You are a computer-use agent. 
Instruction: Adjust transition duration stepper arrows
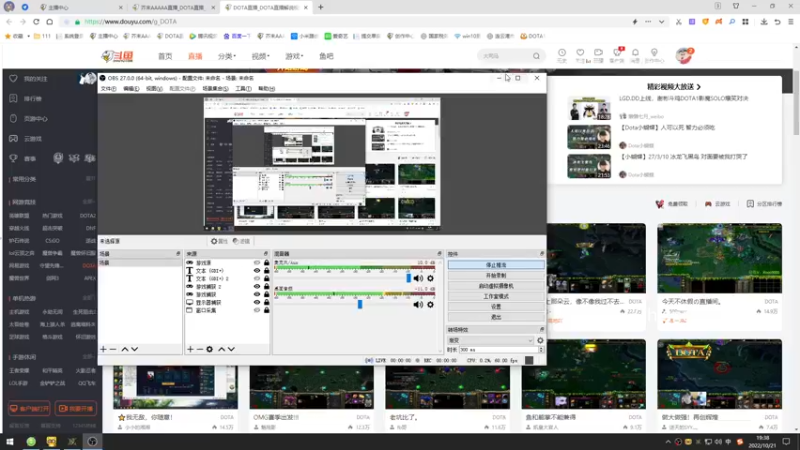click(x=541, y=350)
